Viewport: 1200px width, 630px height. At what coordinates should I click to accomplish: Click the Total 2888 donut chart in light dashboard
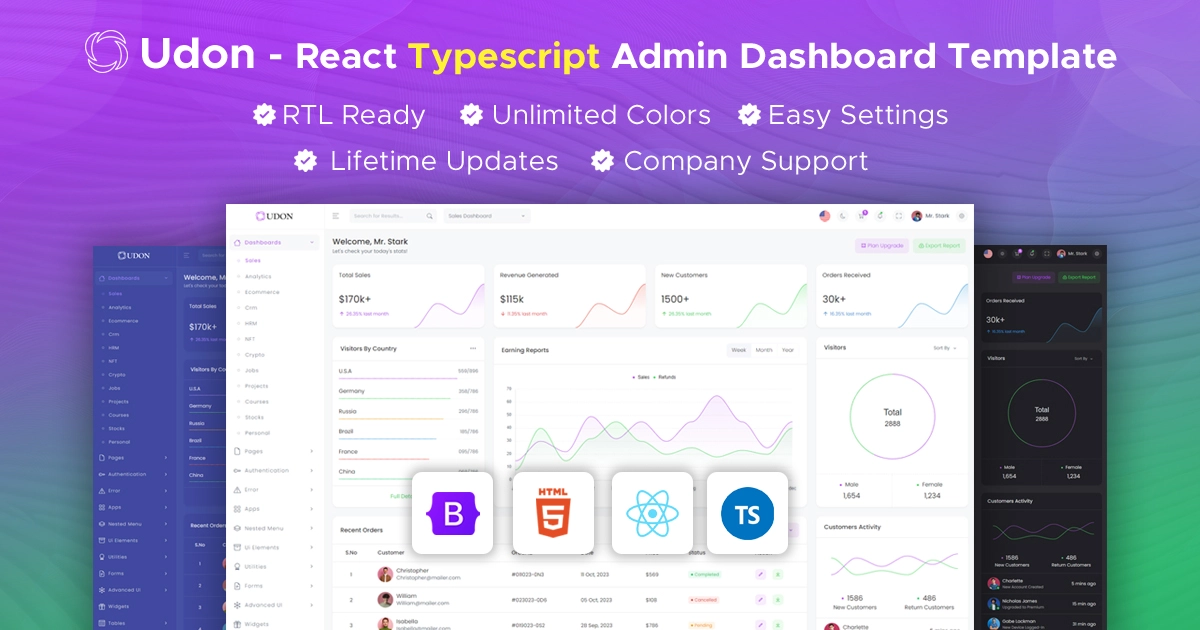click(x=892, y=417)
